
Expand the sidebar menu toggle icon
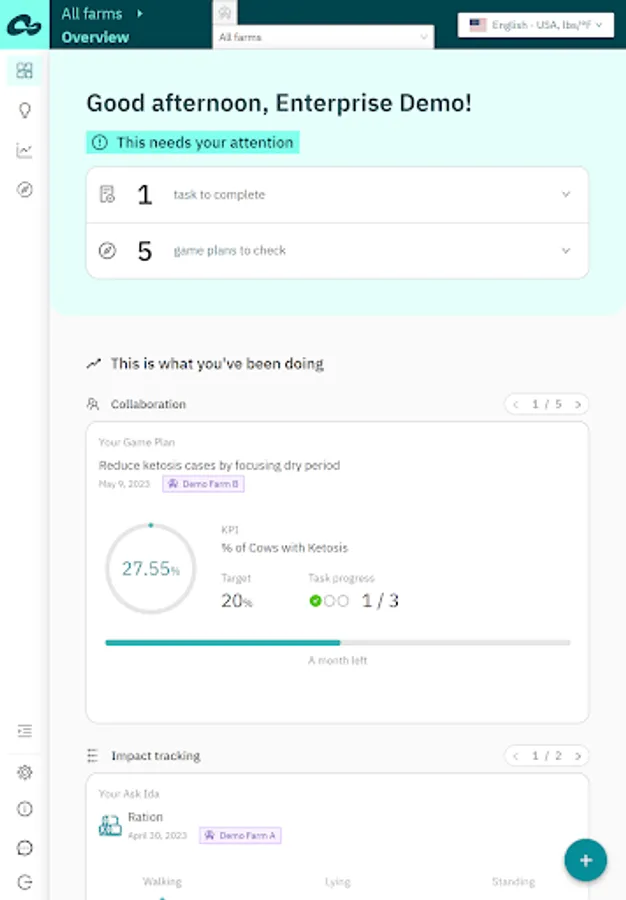click(x=25, y=731)
